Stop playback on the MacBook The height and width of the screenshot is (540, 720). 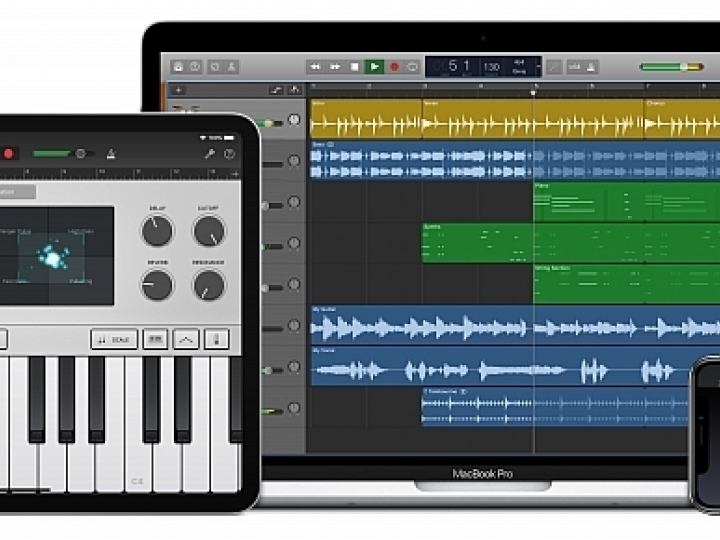[x=354, y=67]
